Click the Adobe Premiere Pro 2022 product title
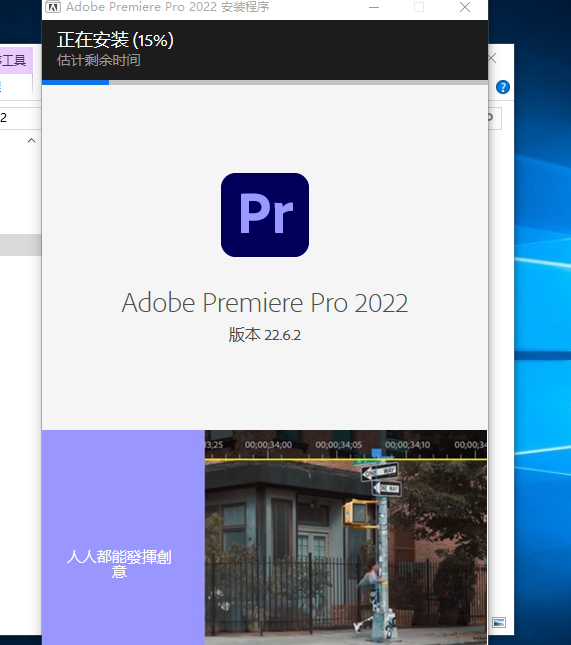This screenshot has width=571, height=645. click(x=265, y=303)
